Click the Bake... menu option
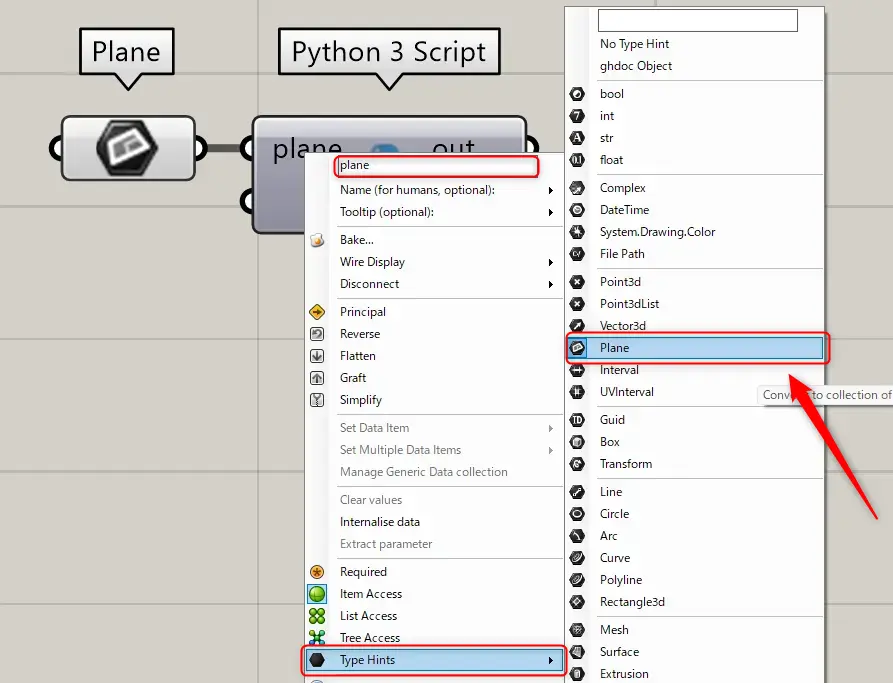 [356, 240]
